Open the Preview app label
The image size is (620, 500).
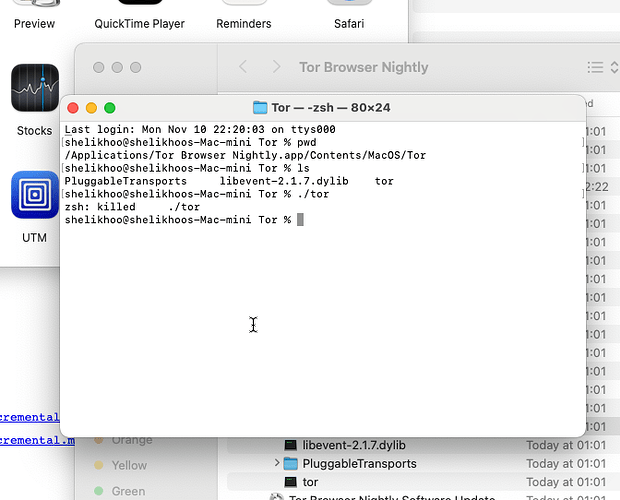pyautogui.click(x=34, y=24)
